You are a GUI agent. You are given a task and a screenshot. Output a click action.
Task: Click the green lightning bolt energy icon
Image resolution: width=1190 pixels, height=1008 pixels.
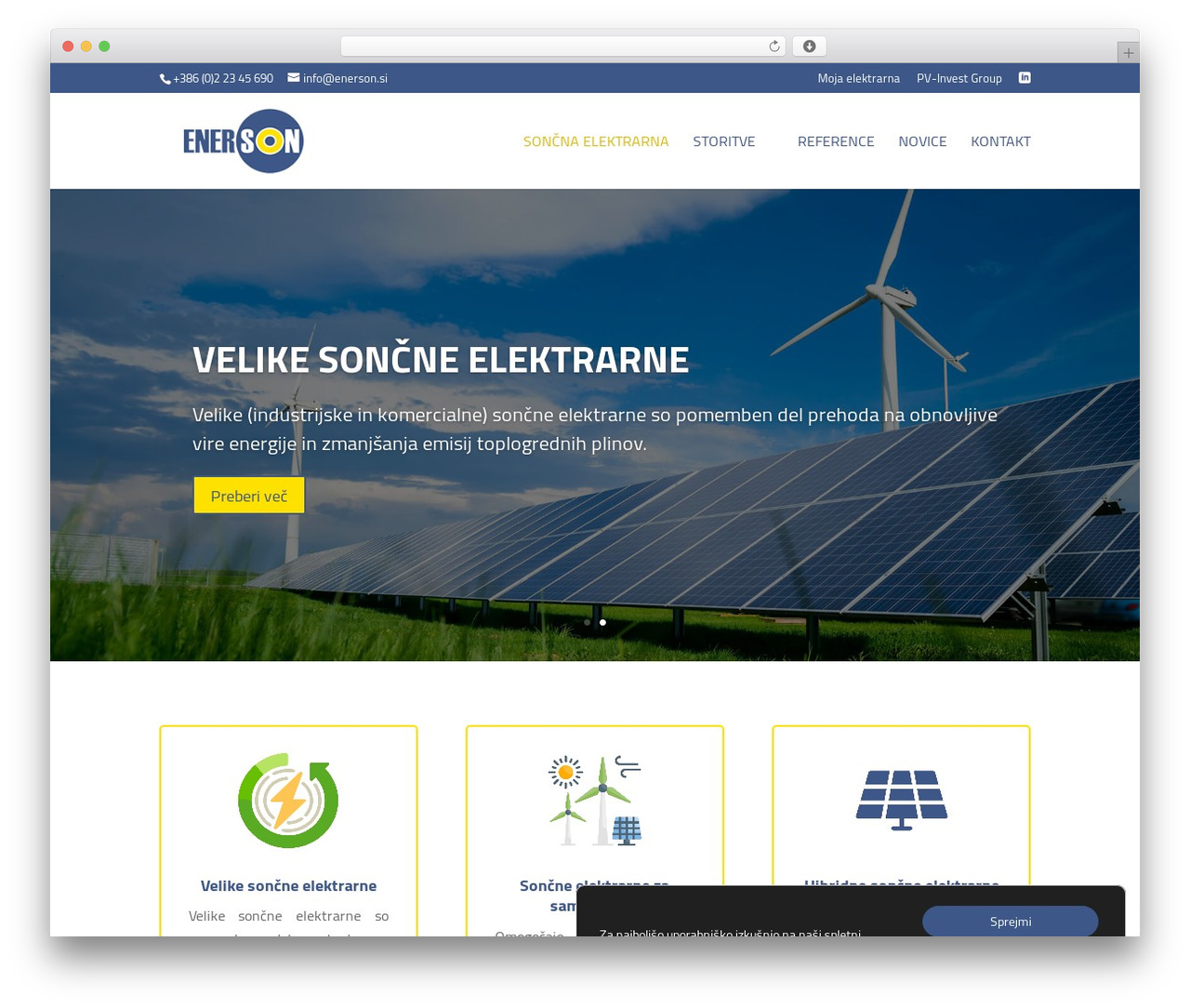288,801
